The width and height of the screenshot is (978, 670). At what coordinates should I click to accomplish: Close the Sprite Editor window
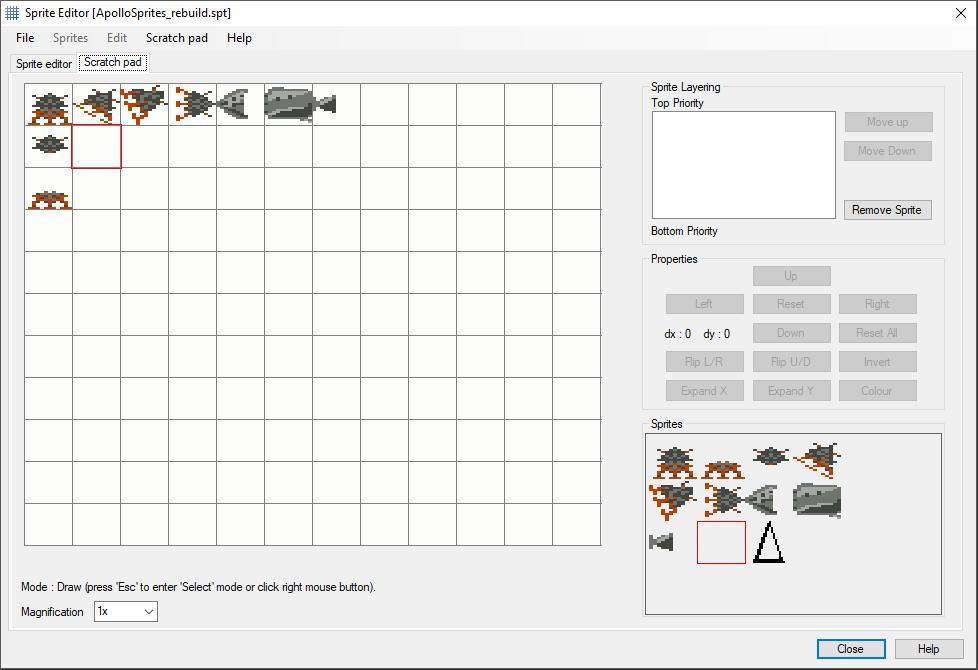point(961,13)
